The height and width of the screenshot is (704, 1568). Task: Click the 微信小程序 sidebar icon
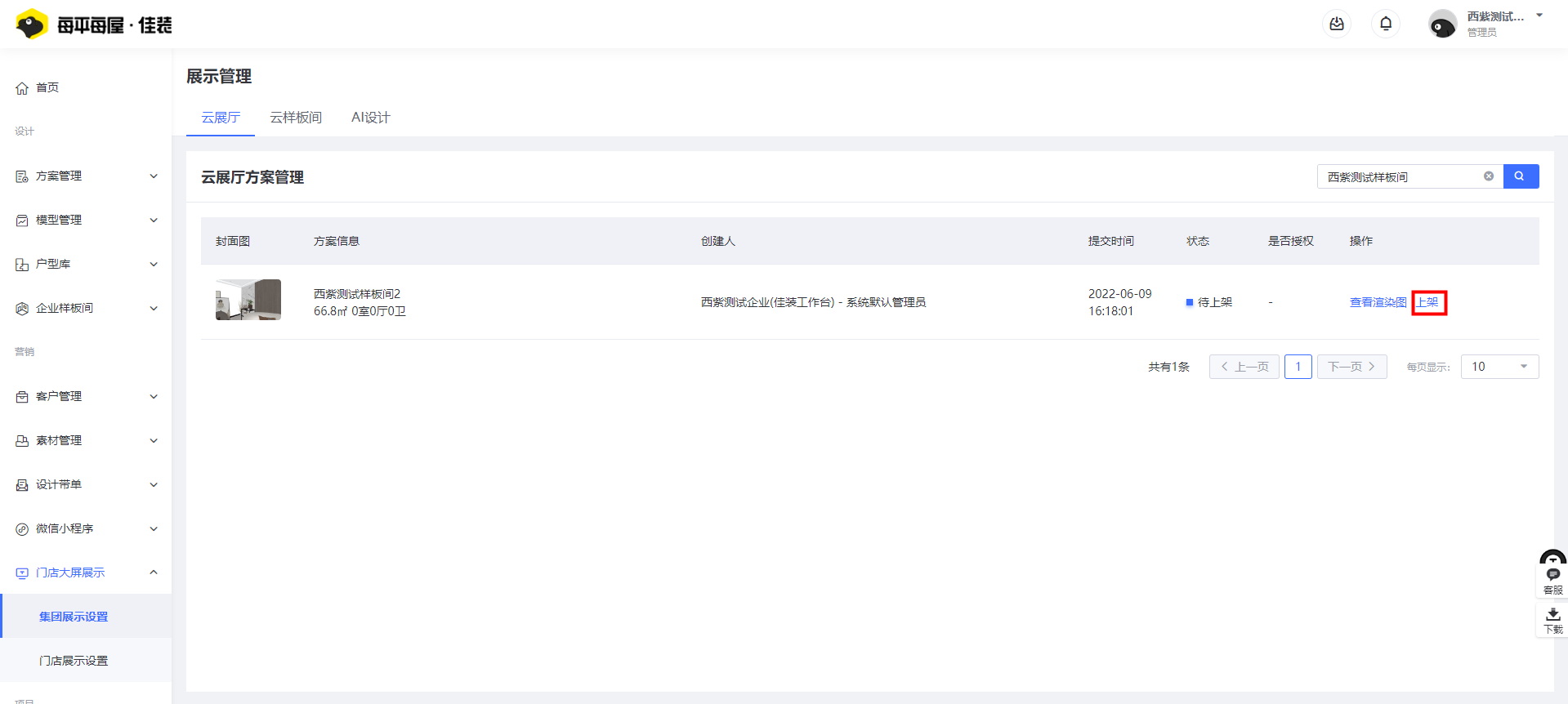click(x=22, y=529)
